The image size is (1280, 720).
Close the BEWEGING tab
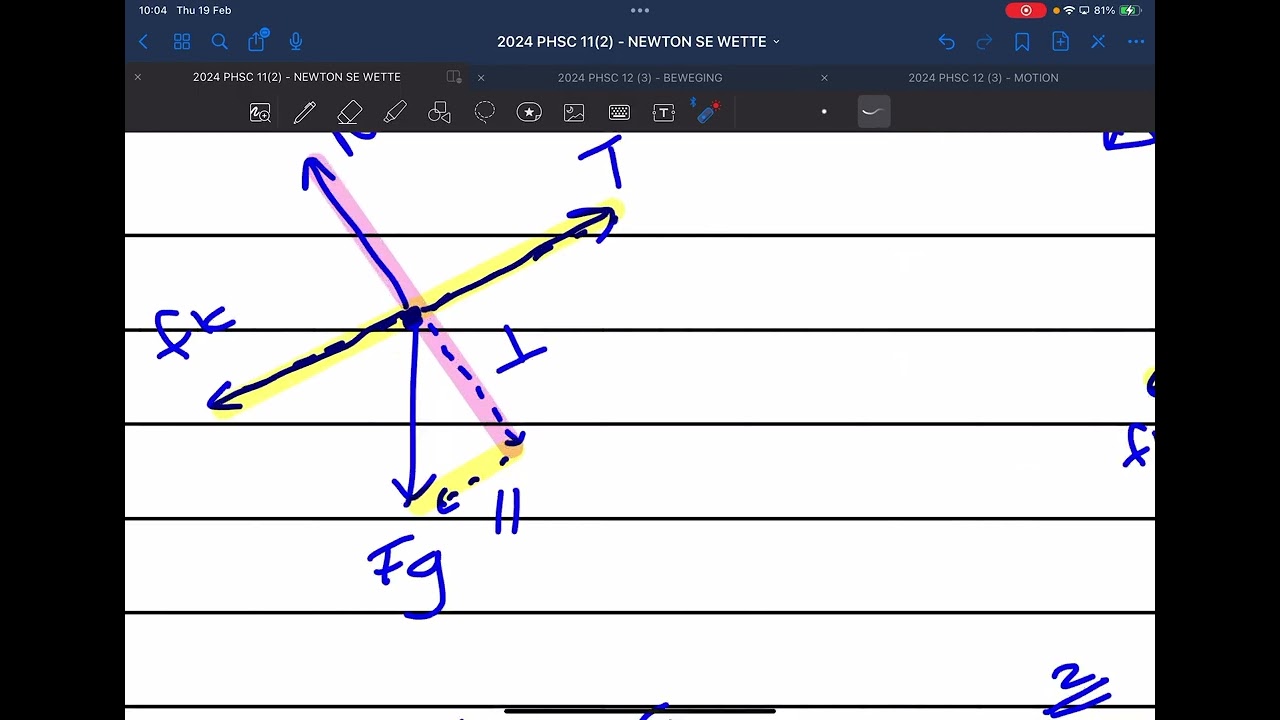[x=481, y=77]
